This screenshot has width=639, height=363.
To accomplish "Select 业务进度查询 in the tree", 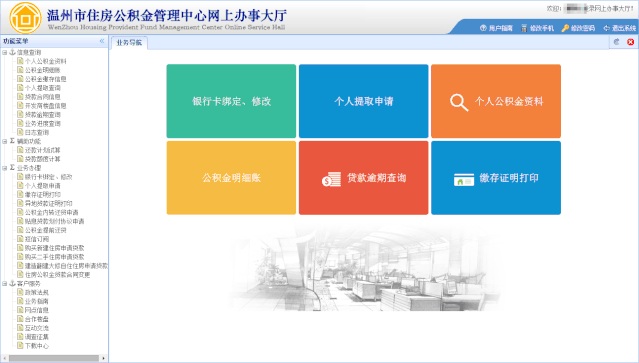I will [x=42, y=123].
